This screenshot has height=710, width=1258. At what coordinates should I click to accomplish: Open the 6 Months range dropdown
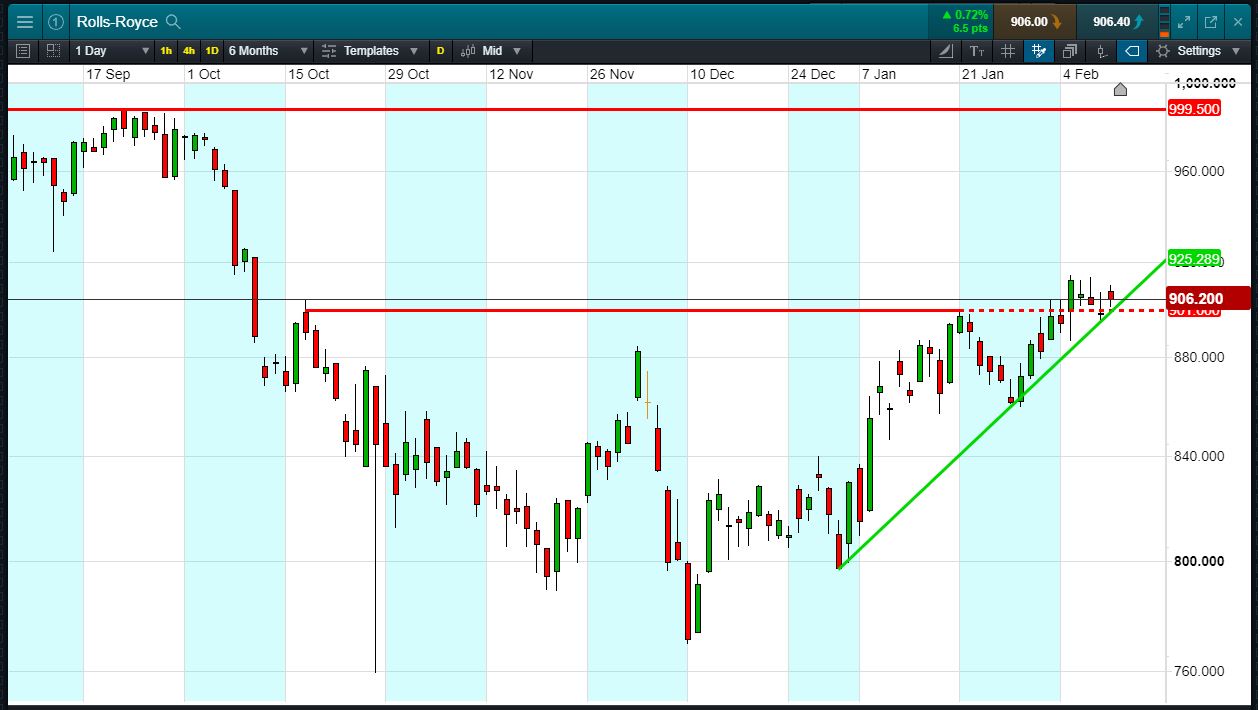[x=268, y=51]
